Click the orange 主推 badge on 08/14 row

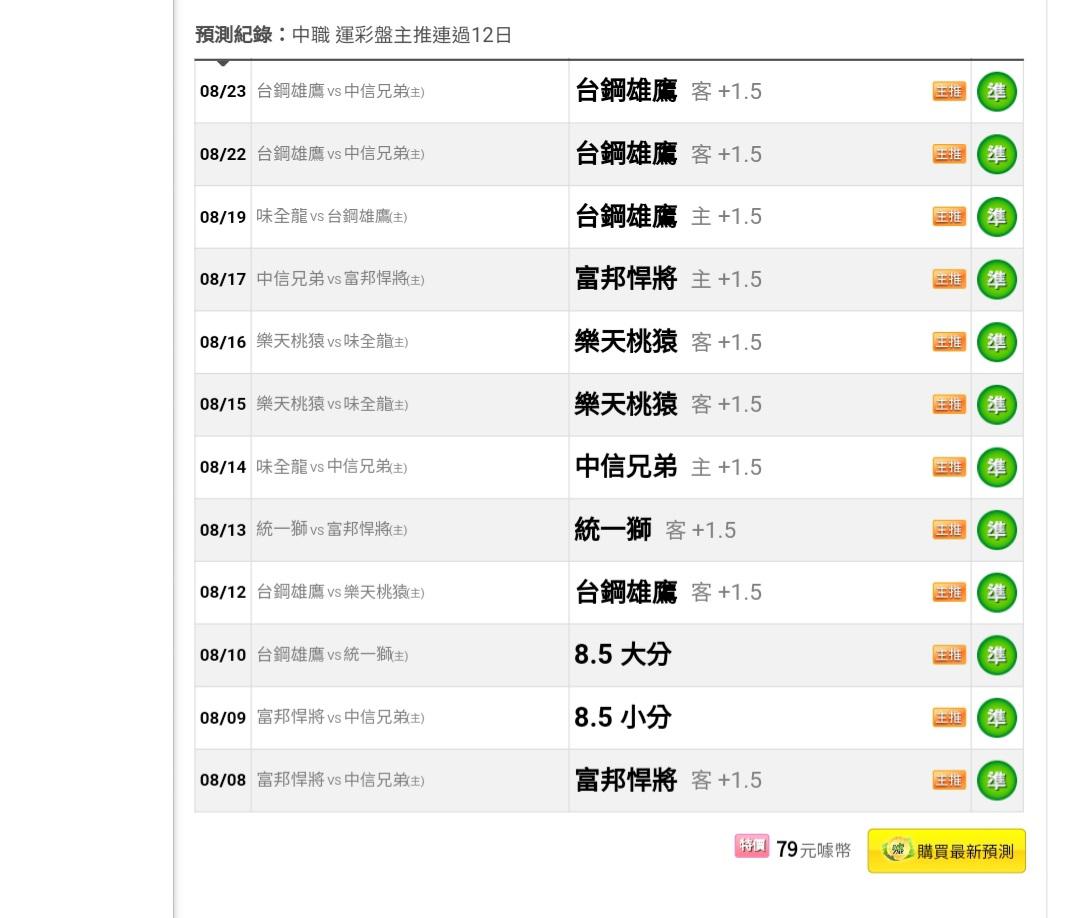coord(949,467)
